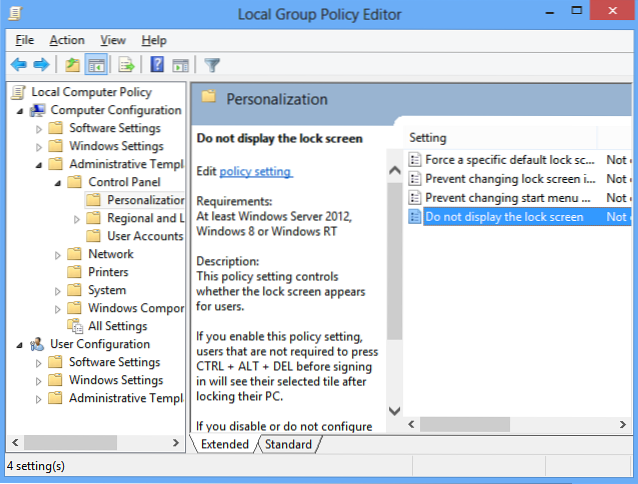Open Help via the question mark icon
This screenshot has width=638, height=484.
coord(157,65)
